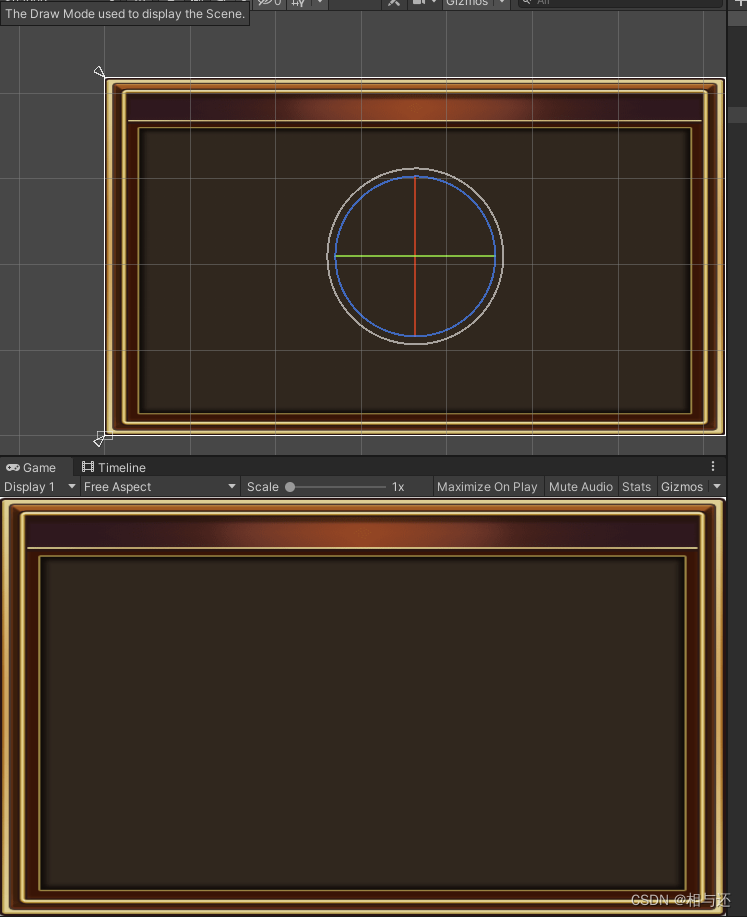The height and width of the screenshot is (917, 747).
Task: Open the Display 1 dropdown
Action: click(x=39, y=487)
